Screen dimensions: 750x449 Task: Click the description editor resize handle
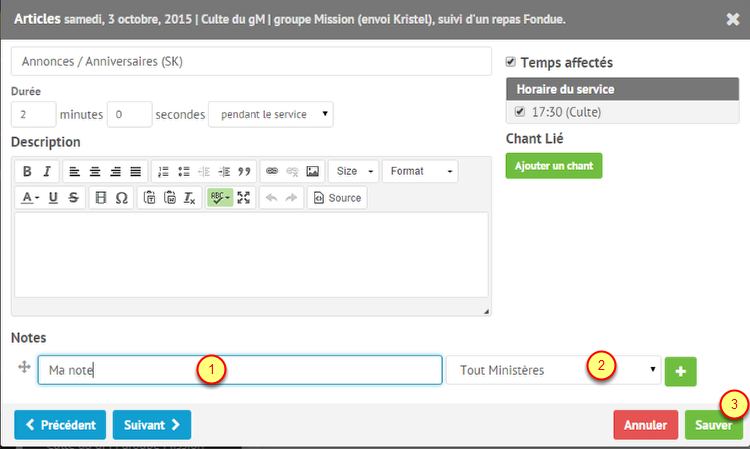486,311
